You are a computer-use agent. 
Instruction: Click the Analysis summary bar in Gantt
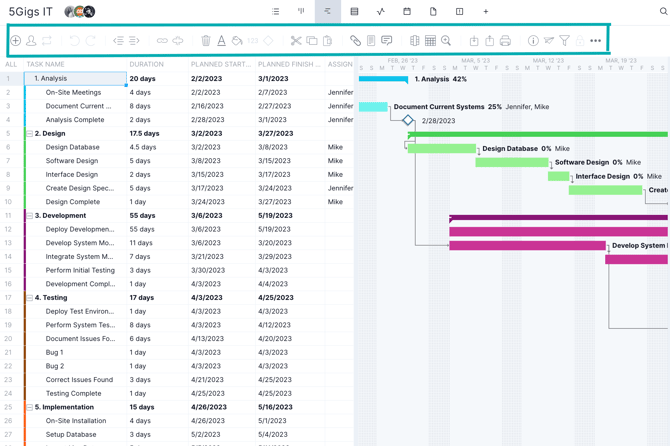[383, 79]
